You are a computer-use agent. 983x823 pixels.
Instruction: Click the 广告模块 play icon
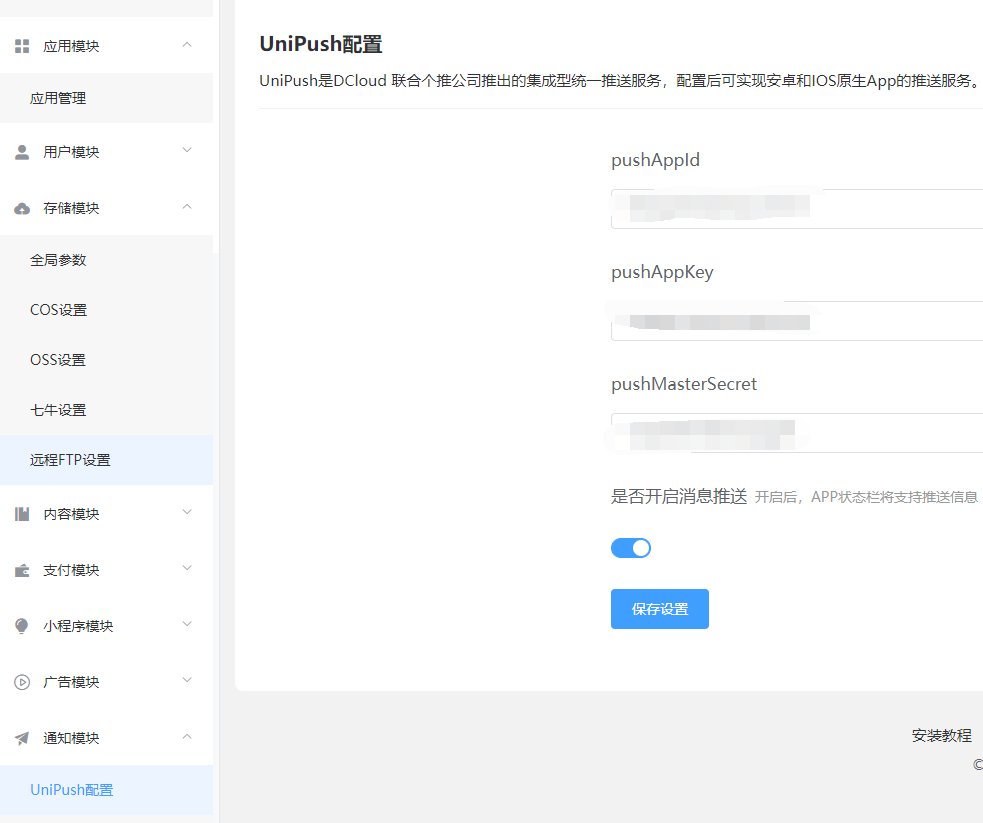(x=22, y=682)
